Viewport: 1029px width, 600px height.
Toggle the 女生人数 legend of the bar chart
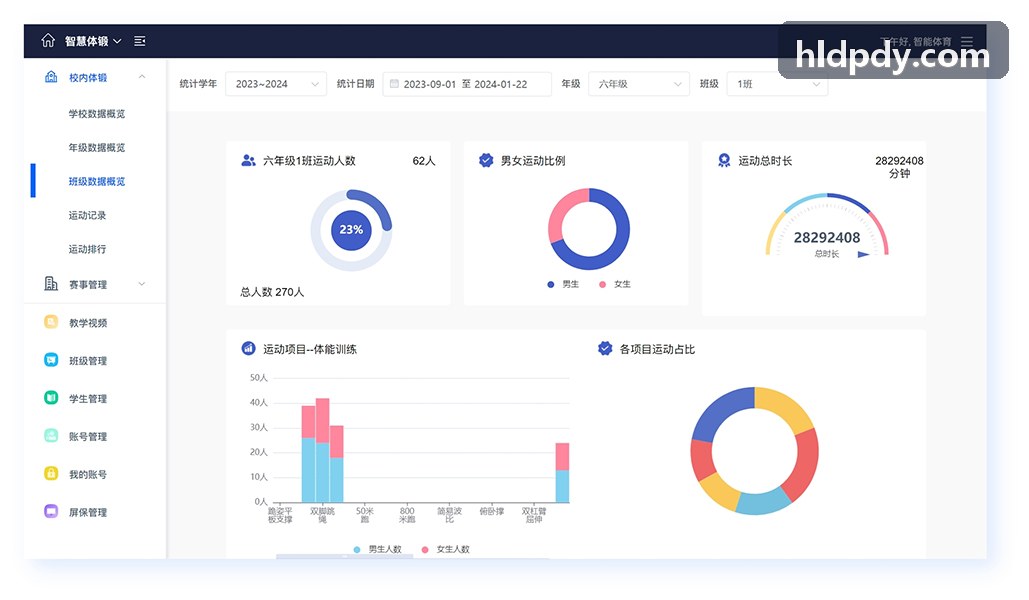coord(446,549)
